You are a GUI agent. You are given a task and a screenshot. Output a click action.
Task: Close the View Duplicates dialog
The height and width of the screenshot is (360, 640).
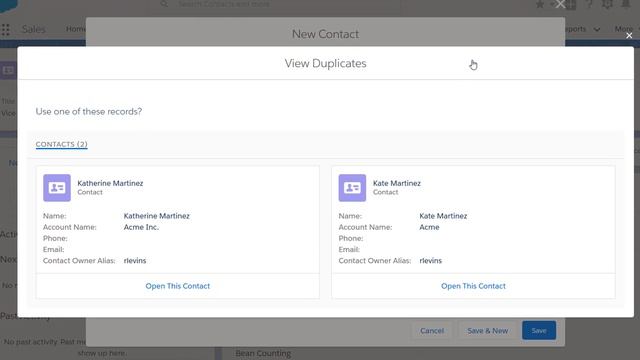pos(629,36)
